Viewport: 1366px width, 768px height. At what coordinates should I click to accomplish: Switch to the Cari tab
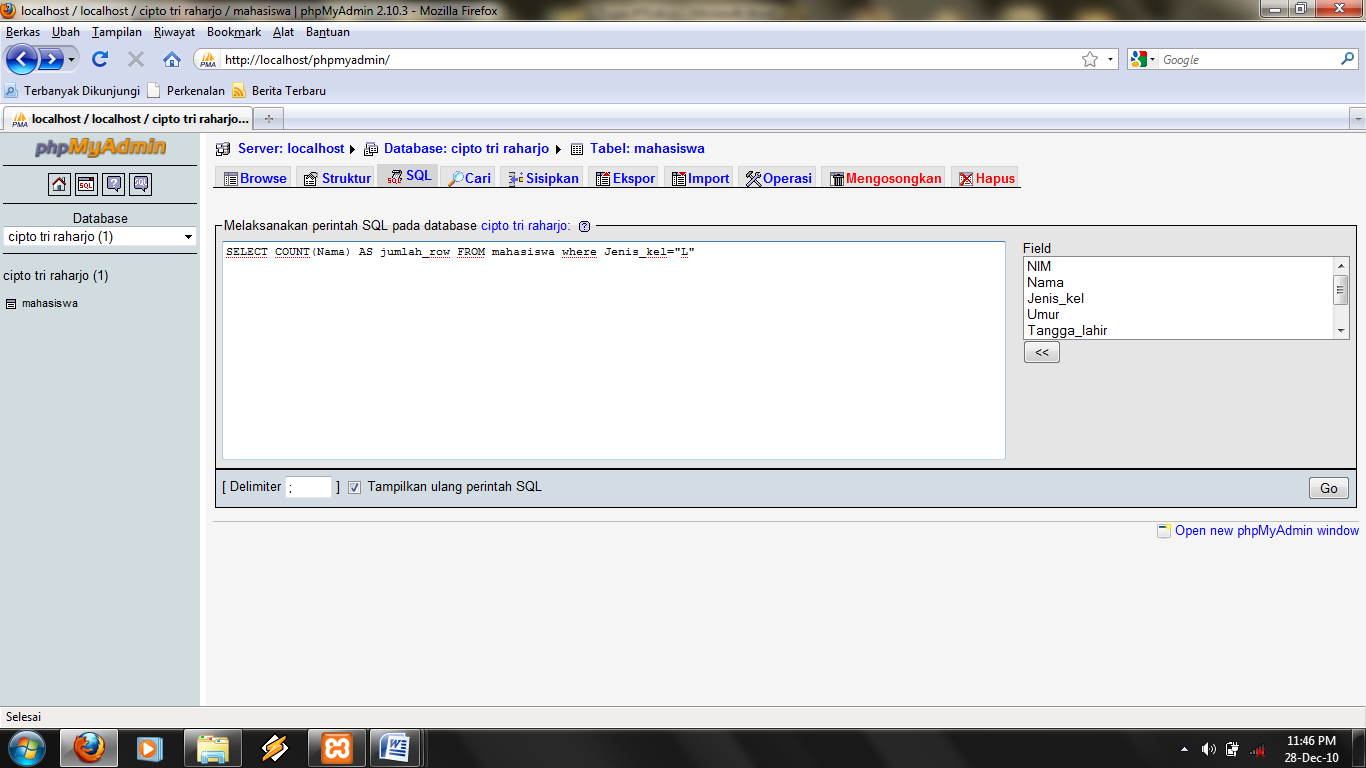[469, 178]
